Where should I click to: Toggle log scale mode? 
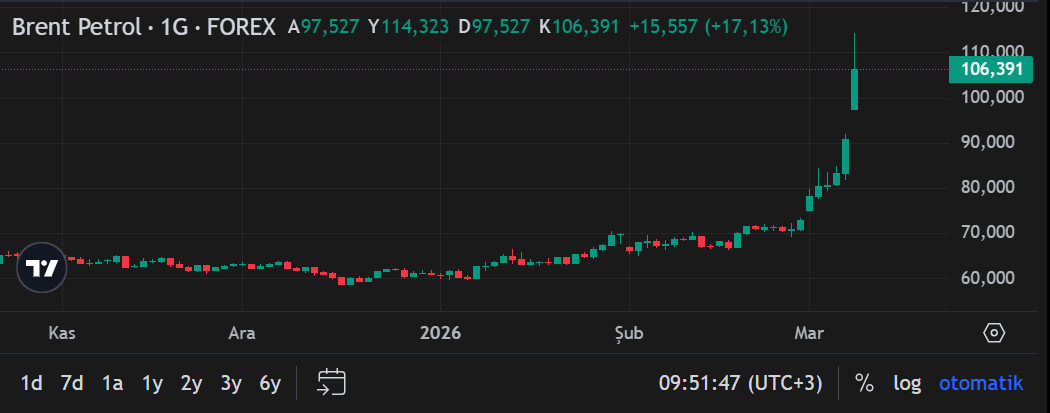tap(906, 382)
